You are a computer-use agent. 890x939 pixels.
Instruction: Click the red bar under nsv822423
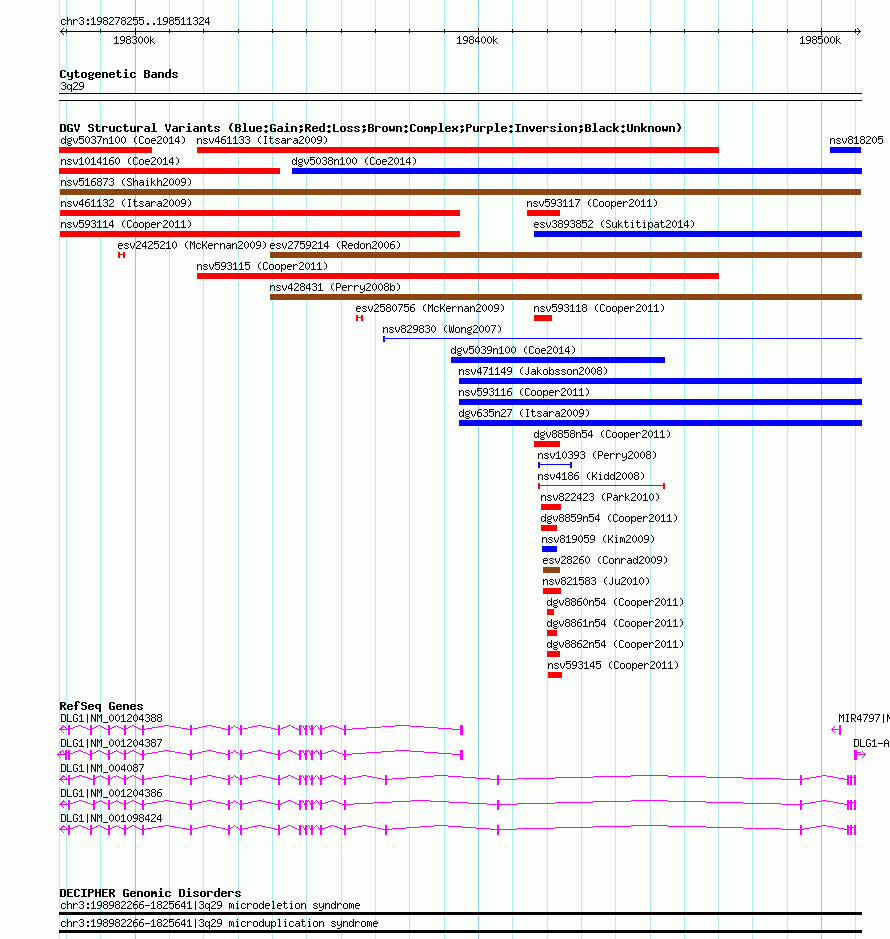pos(551,507)
